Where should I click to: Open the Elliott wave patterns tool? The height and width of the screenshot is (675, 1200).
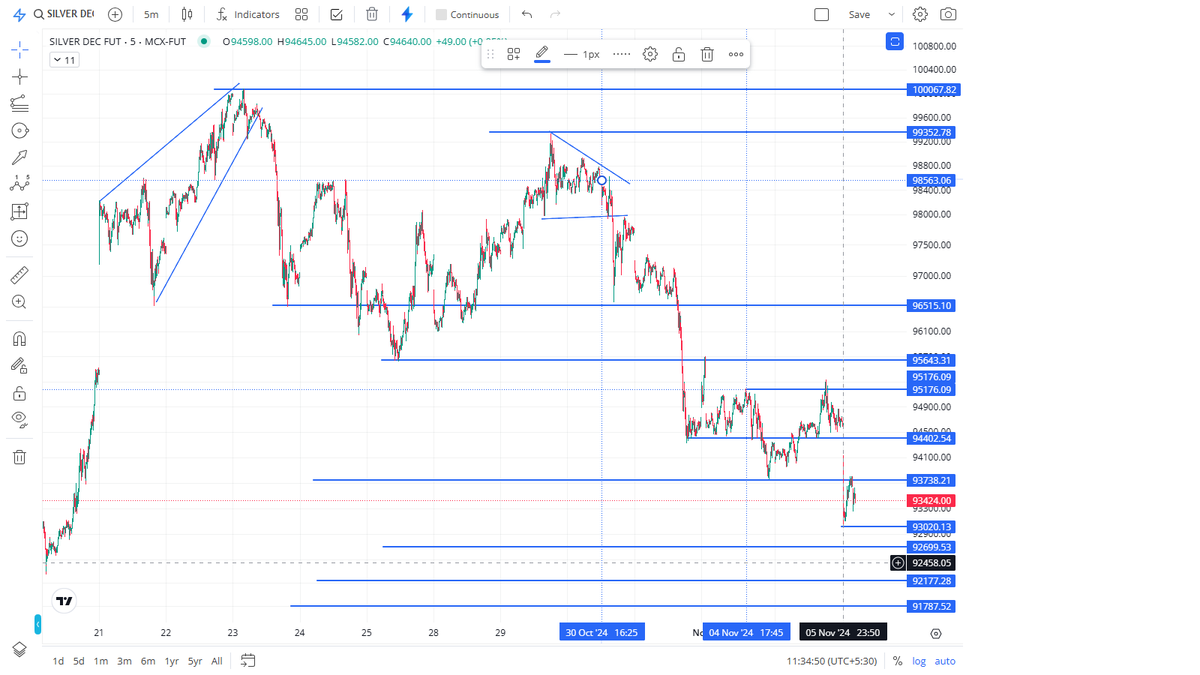click(x=19, y=184)
